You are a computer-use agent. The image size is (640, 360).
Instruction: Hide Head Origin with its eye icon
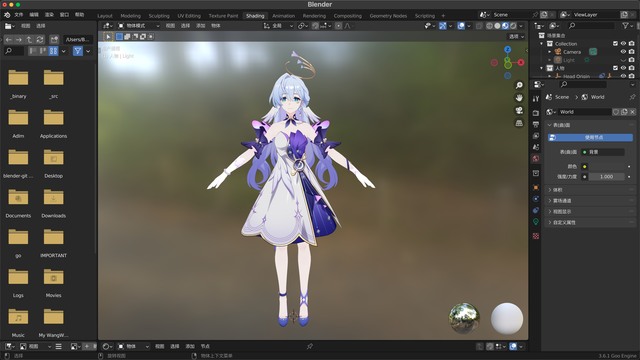click(x=623, y=76)
